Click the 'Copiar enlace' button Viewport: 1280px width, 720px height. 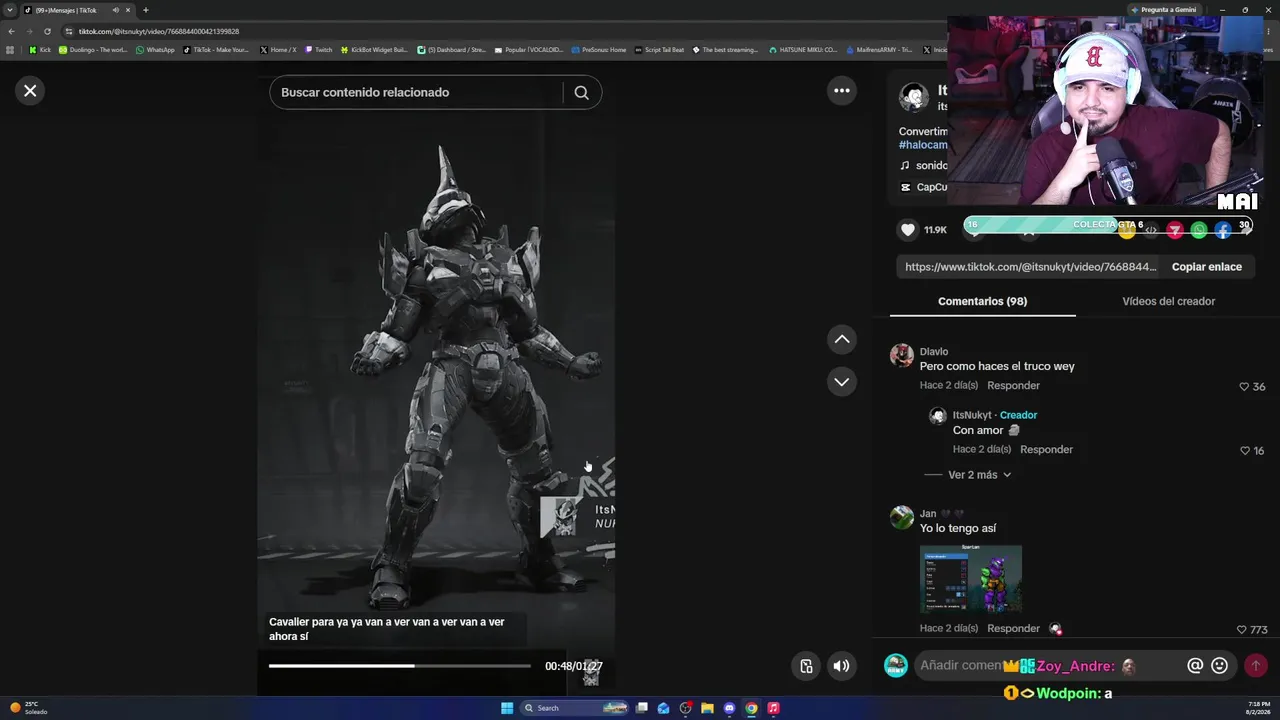[x=1207, y=267]
